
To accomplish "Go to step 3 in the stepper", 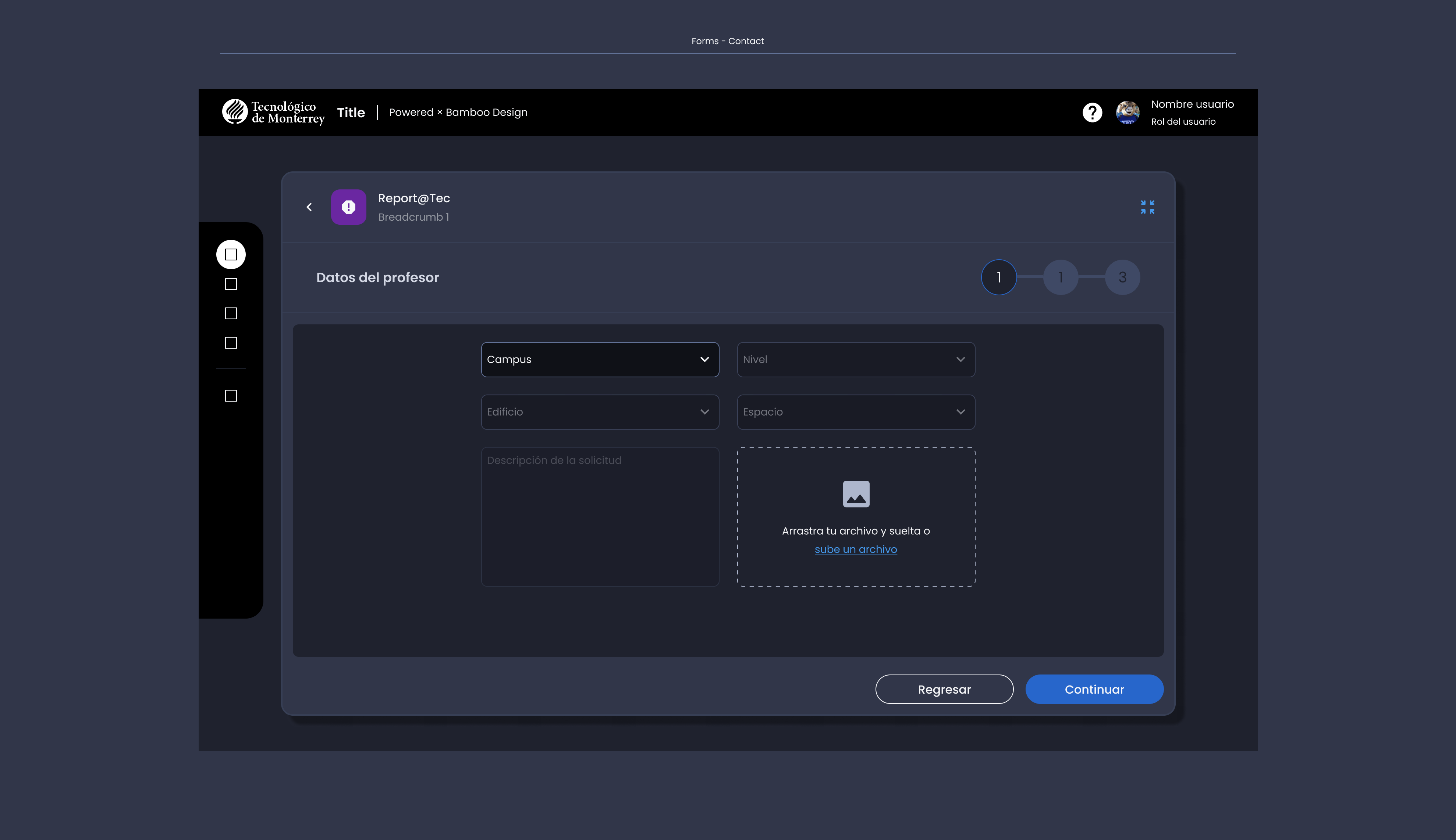I will pos(1122,278).
